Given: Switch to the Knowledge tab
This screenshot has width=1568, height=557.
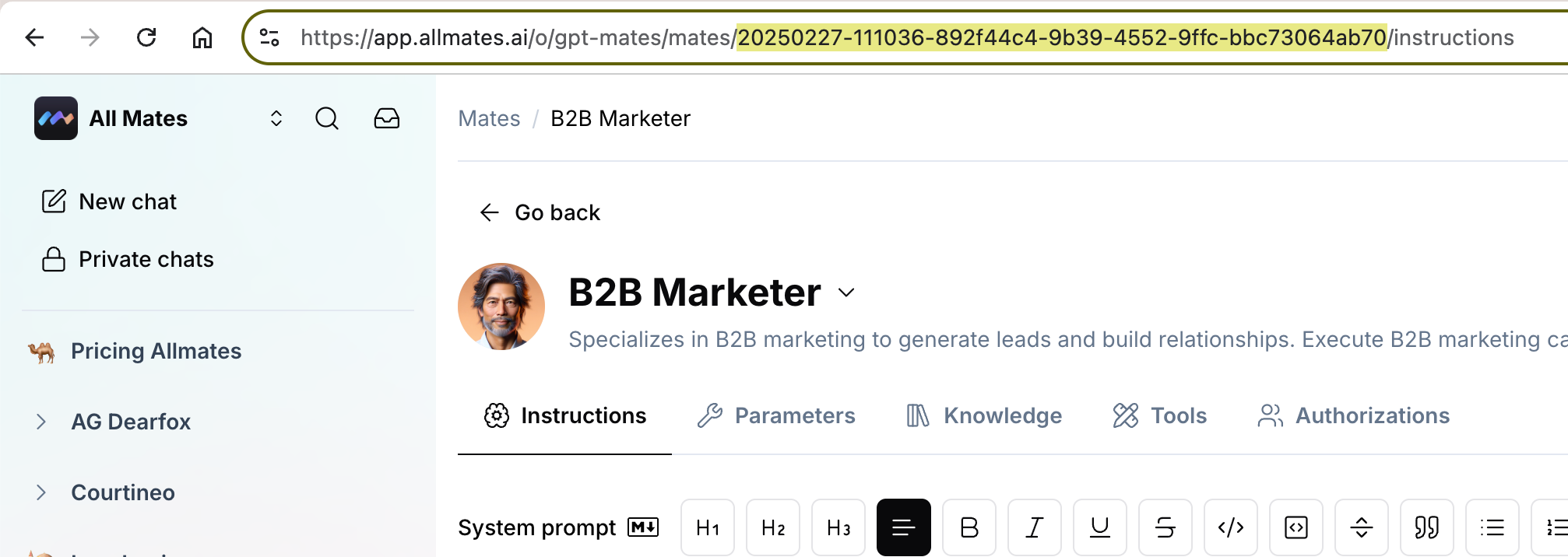Looking at the screenshot, I should (983, 415).
